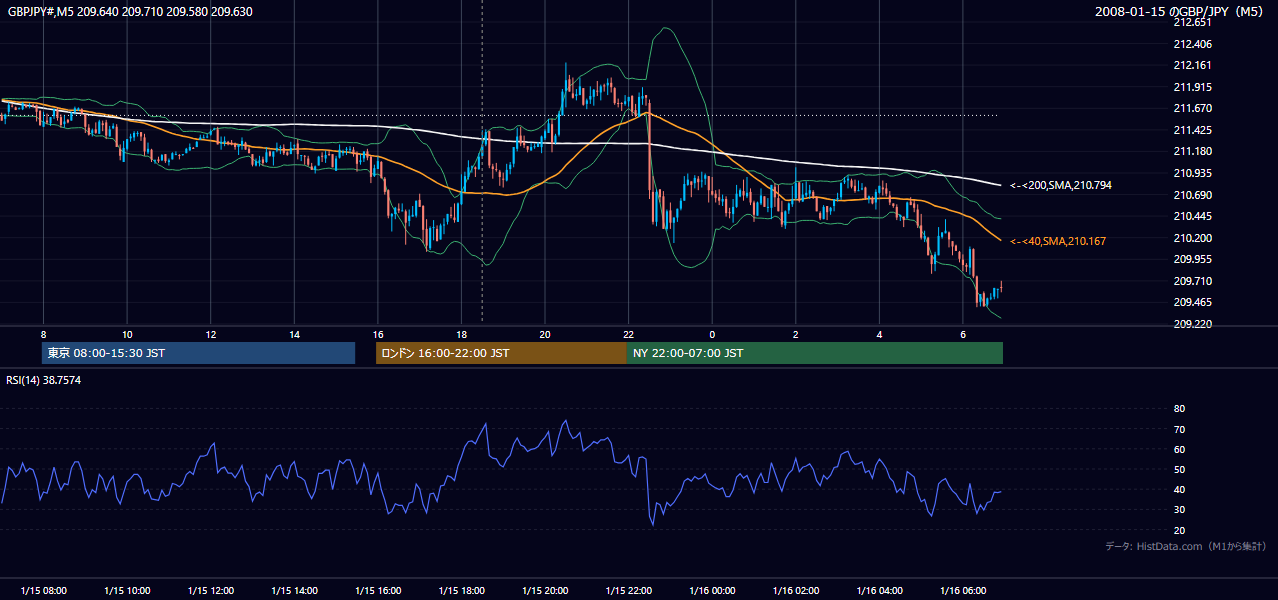The image size is (1278, 600).
Task: Click the 211.670 price axis label
Action: tap(1193, 108)
